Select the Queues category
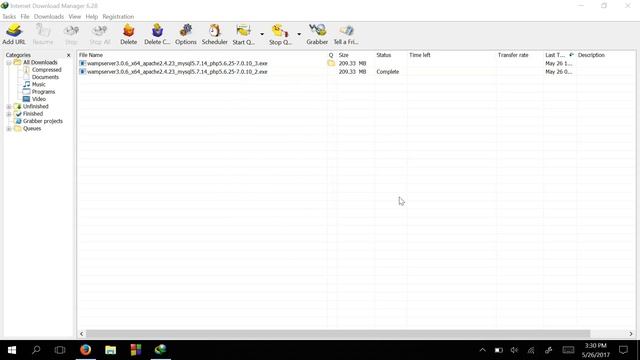 32,129
